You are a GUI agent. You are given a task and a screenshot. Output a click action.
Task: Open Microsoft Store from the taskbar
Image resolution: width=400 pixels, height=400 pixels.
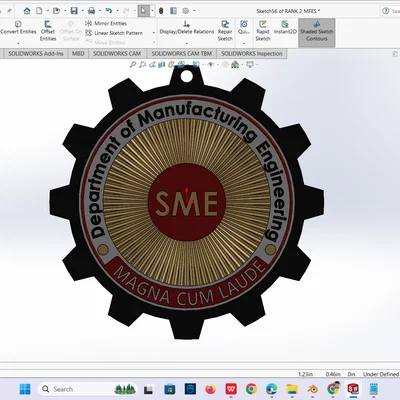coord(170,389)
